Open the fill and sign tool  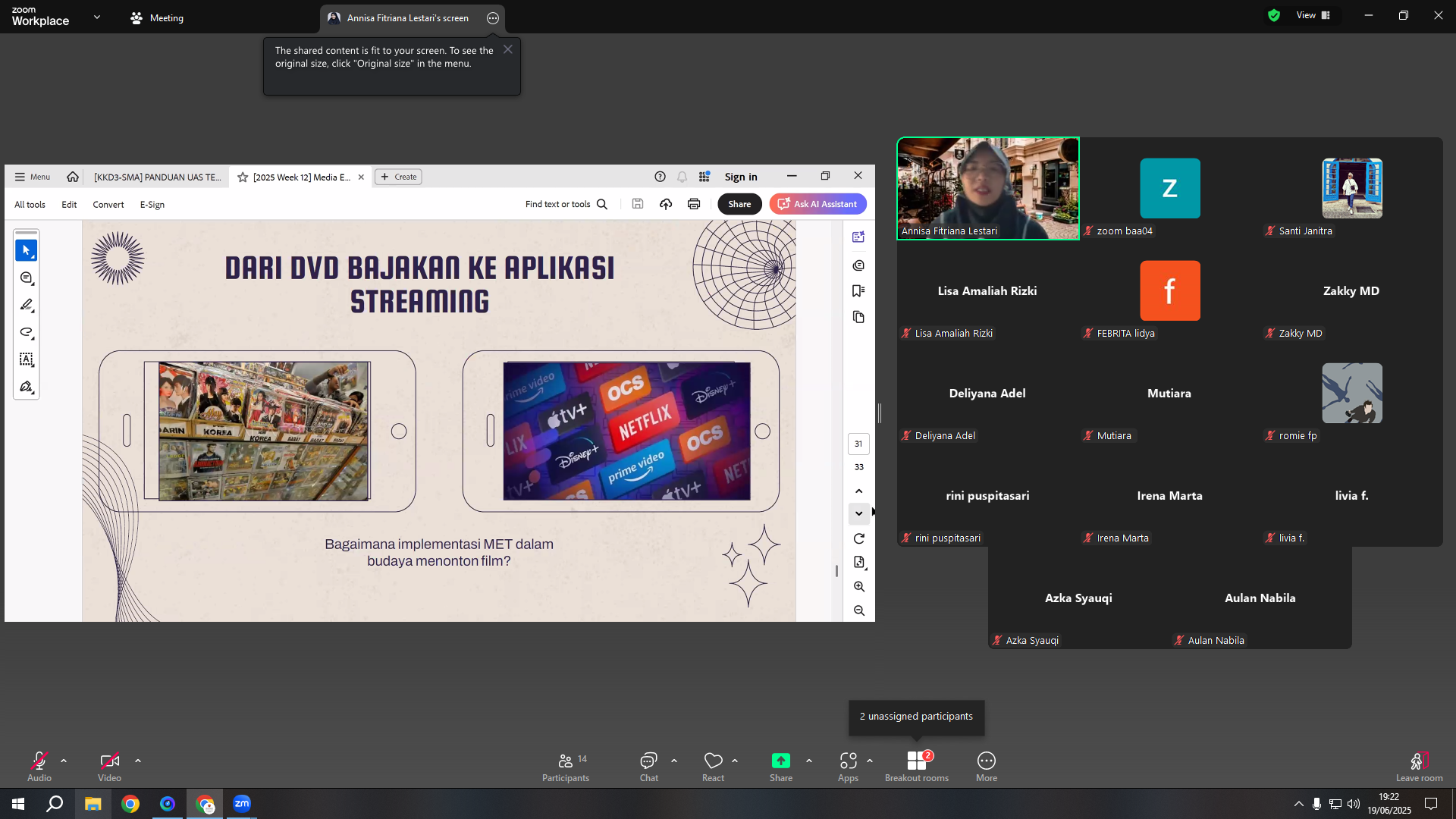[x=27, y=387]
